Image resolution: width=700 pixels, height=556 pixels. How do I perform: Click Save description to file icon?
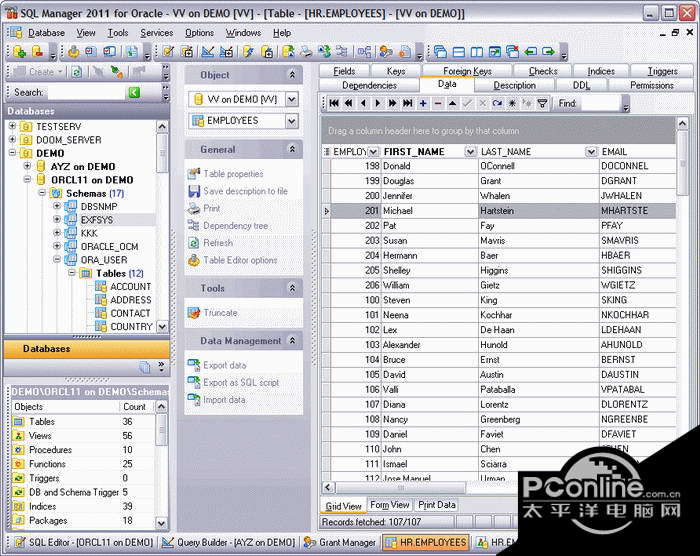(194, 191)
